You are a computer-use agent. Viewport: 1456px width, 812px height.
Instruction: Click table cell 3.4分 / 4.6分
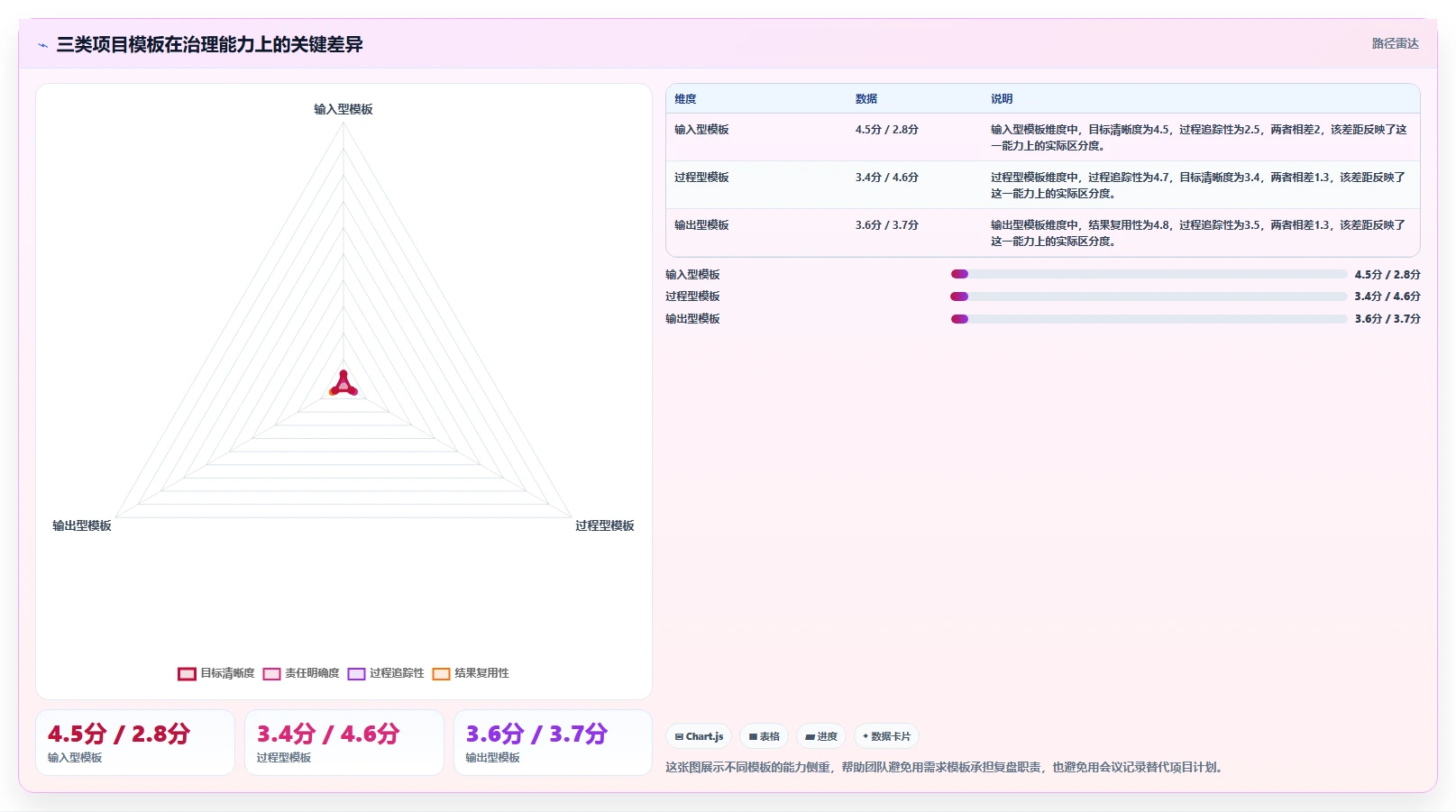coord(887,178)
